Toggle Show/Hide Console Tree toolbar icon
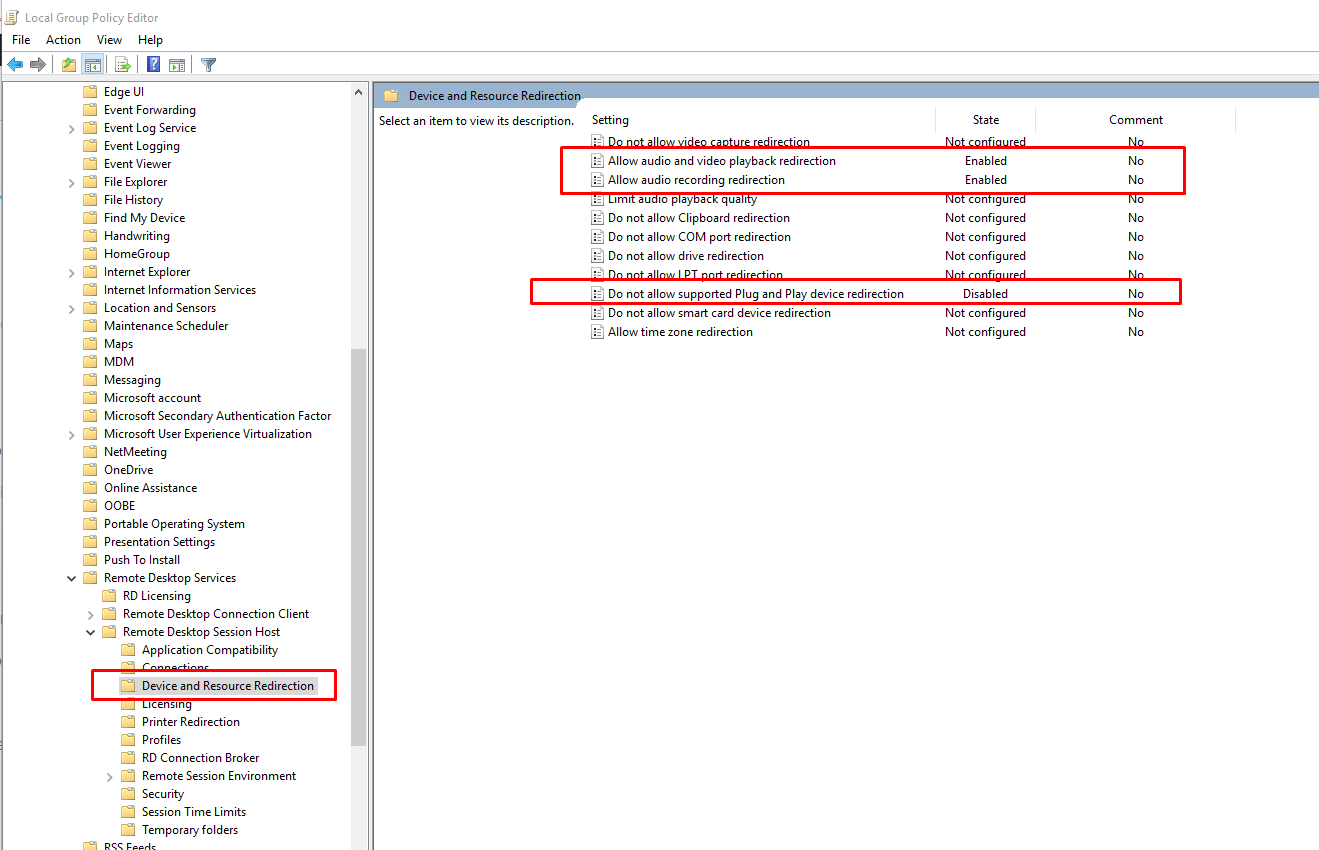Screen dimensions: 1319x850 92,65
